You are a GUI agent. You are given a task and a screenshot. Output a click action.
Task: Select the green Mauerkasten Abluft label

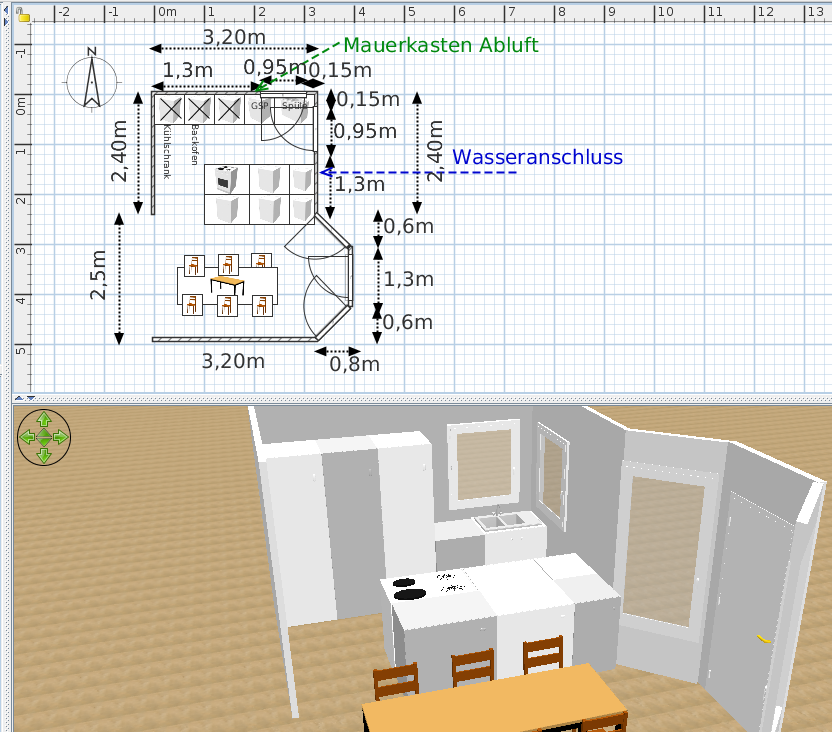(x=441, y=46)
